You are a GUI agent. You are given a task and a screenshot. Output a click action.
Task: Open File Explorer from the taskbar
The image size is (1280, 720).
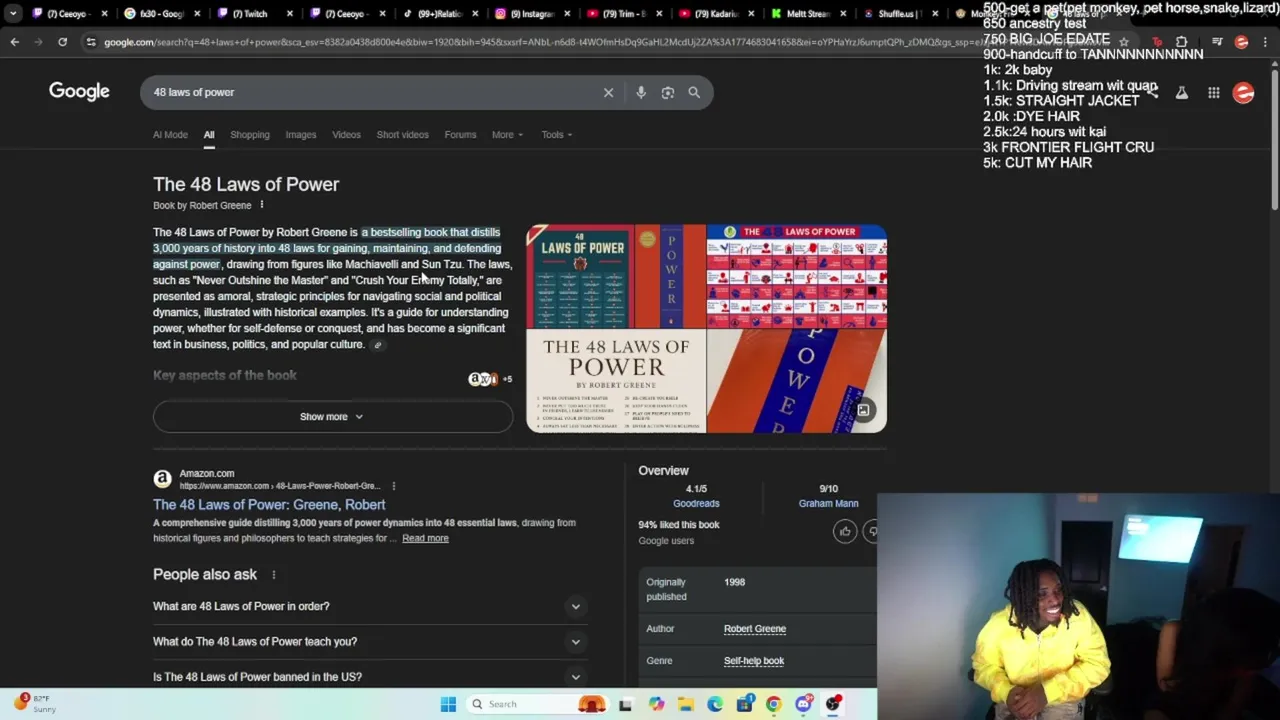tap(686, 704)
